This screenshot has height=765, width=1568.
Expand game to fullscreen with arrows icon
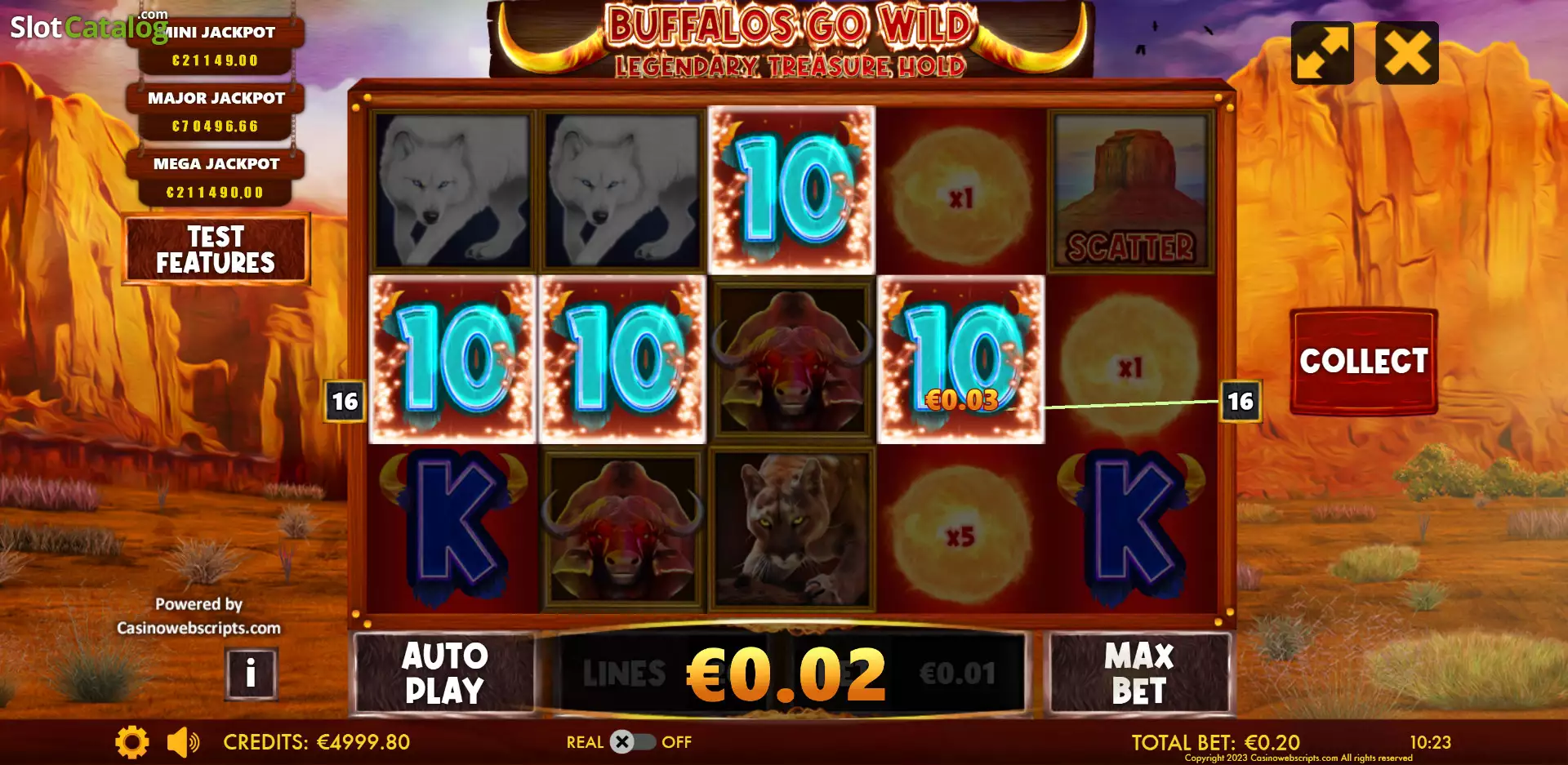coord(1322,53)
